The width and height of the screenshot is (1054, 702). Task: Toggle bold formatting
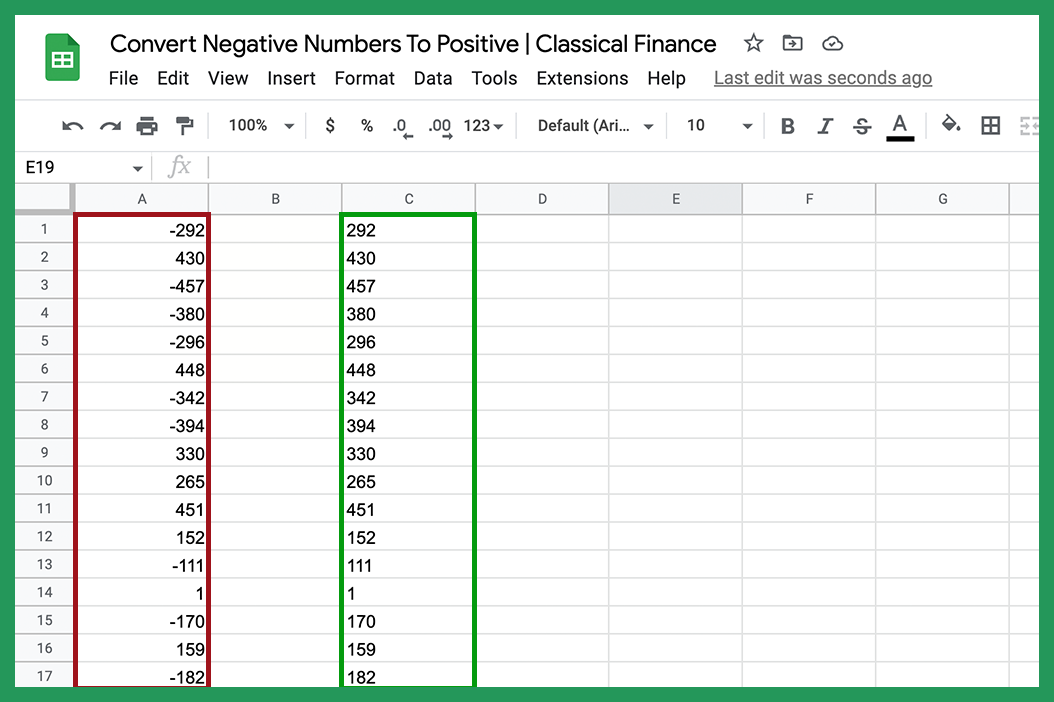coord(787,125)
